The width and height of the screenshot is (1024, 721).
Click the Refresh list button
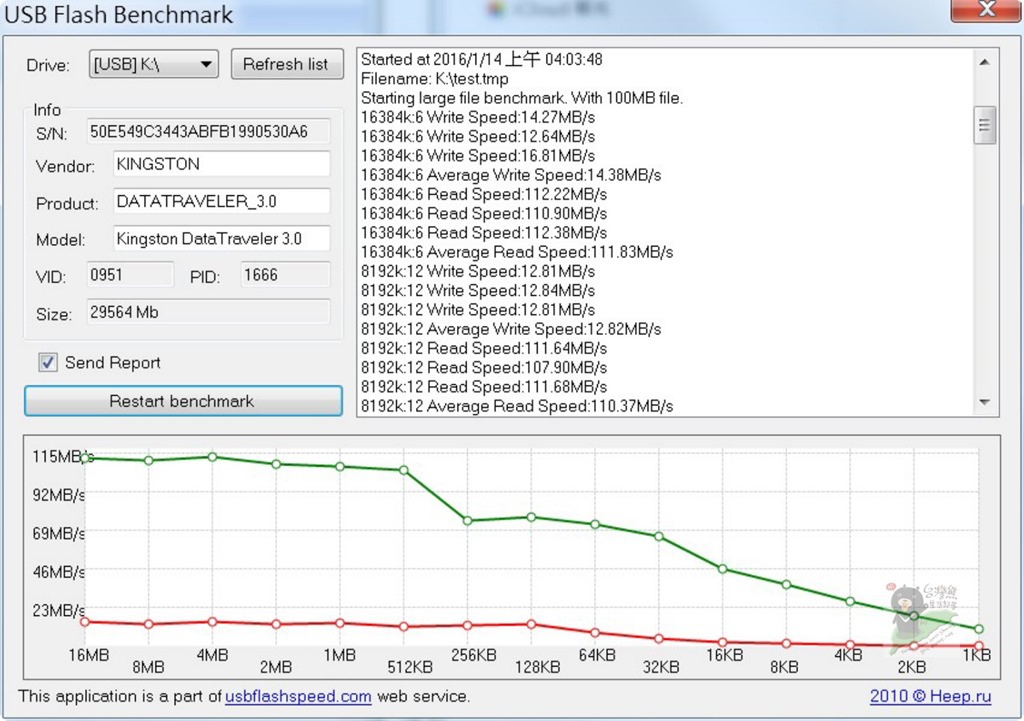pyautogui.click(x=287, y=64)
